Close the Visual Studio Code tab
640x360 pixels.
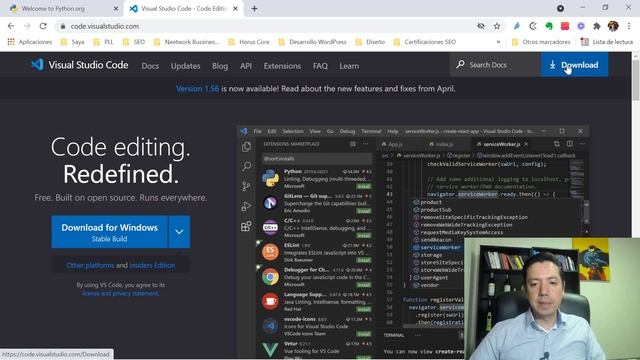[236, 8]
